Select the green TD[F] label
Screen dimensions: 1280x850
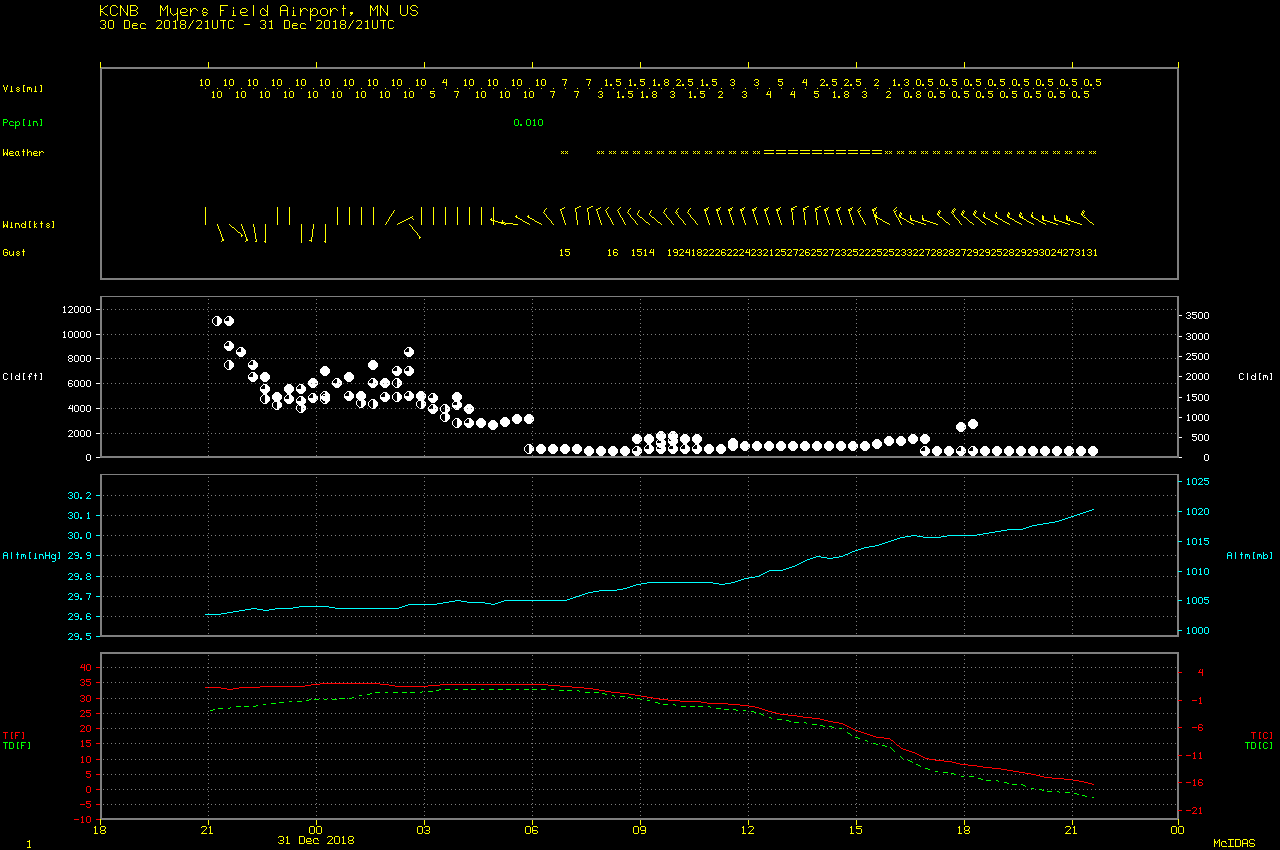click(16, 745)
